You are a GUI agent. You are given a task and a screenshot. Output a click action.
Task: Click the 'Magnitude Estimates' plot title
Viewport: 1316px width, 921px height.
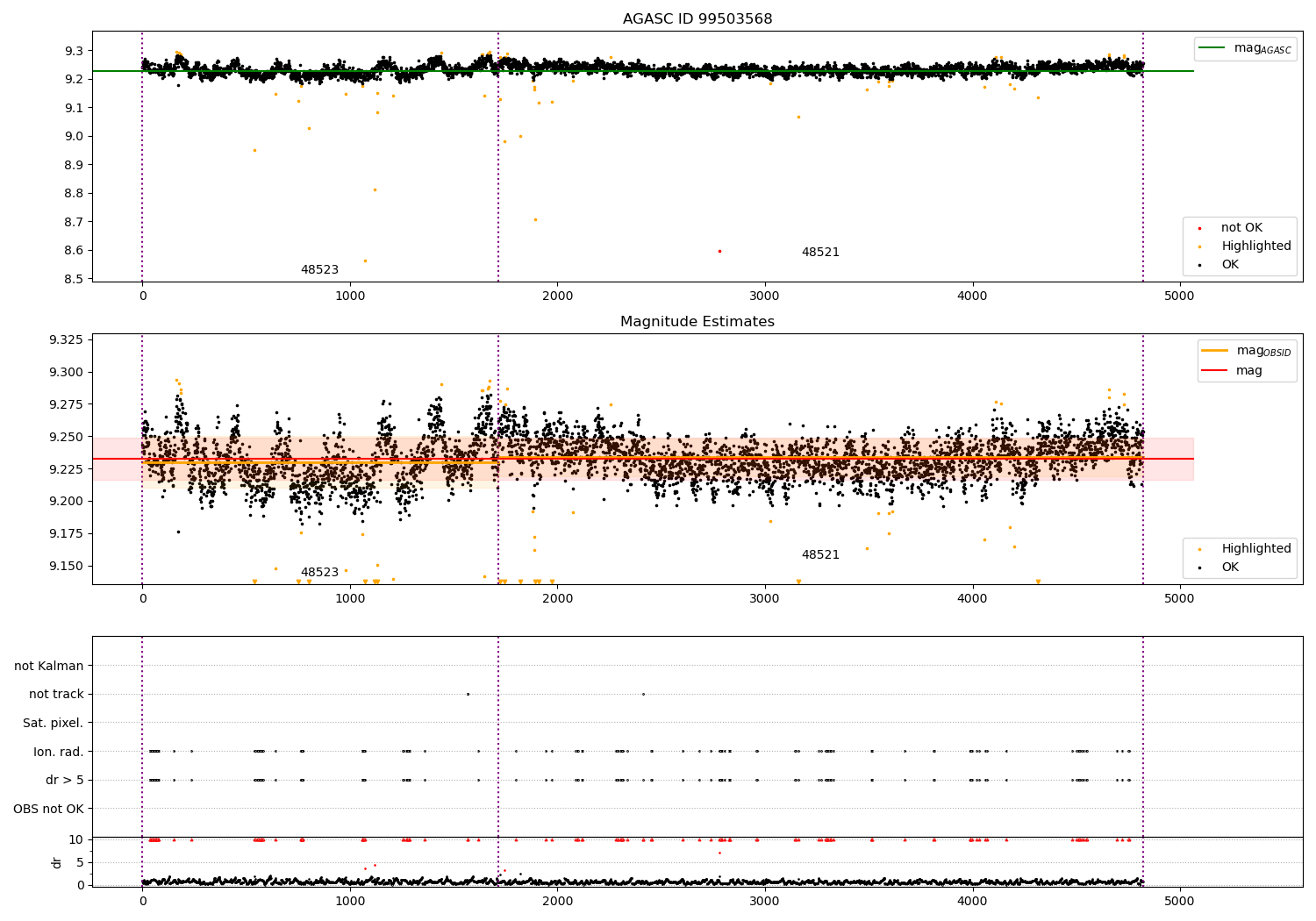coord(697,322)
